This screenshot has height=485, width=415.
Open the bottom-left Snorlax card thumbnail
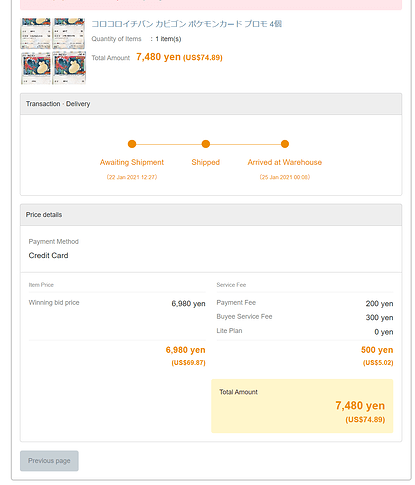(x=36, y=68)
